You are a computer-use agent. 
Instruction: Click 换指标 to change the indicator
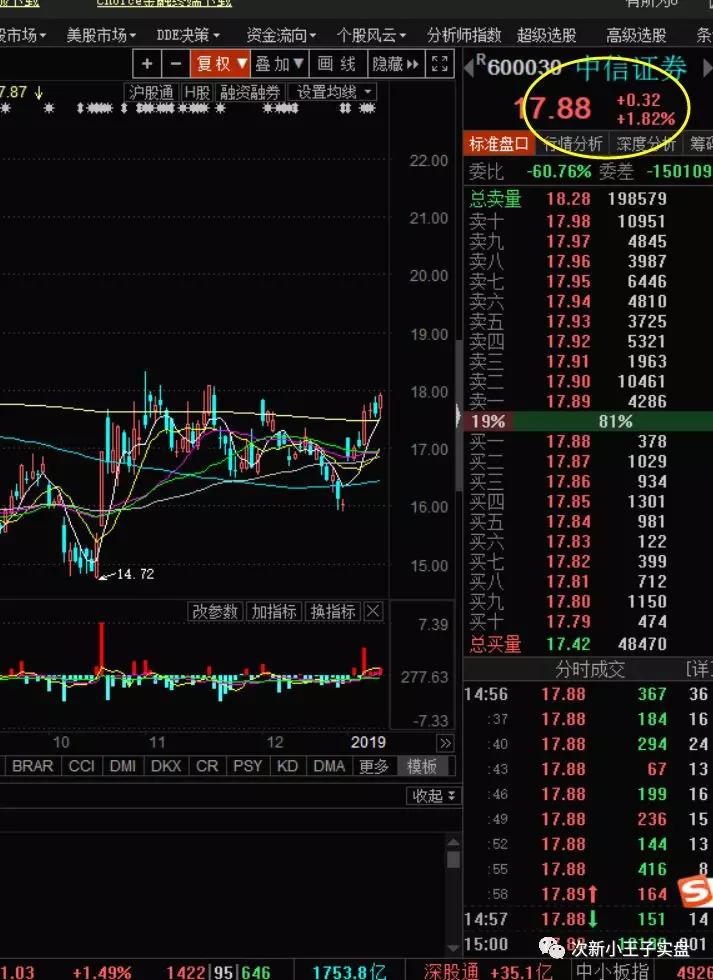pyautogui.click(x=333, y=611)
